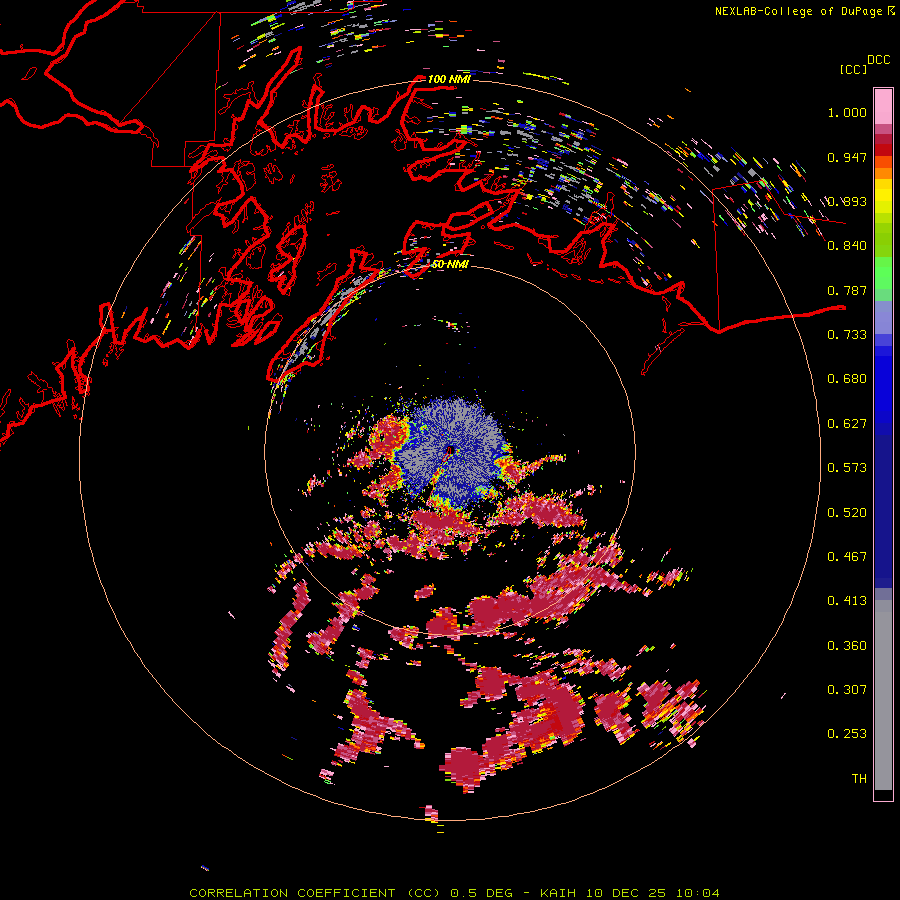Click the TH threshold label
This screenshot has width=900, height=900.
pos(859,779)
